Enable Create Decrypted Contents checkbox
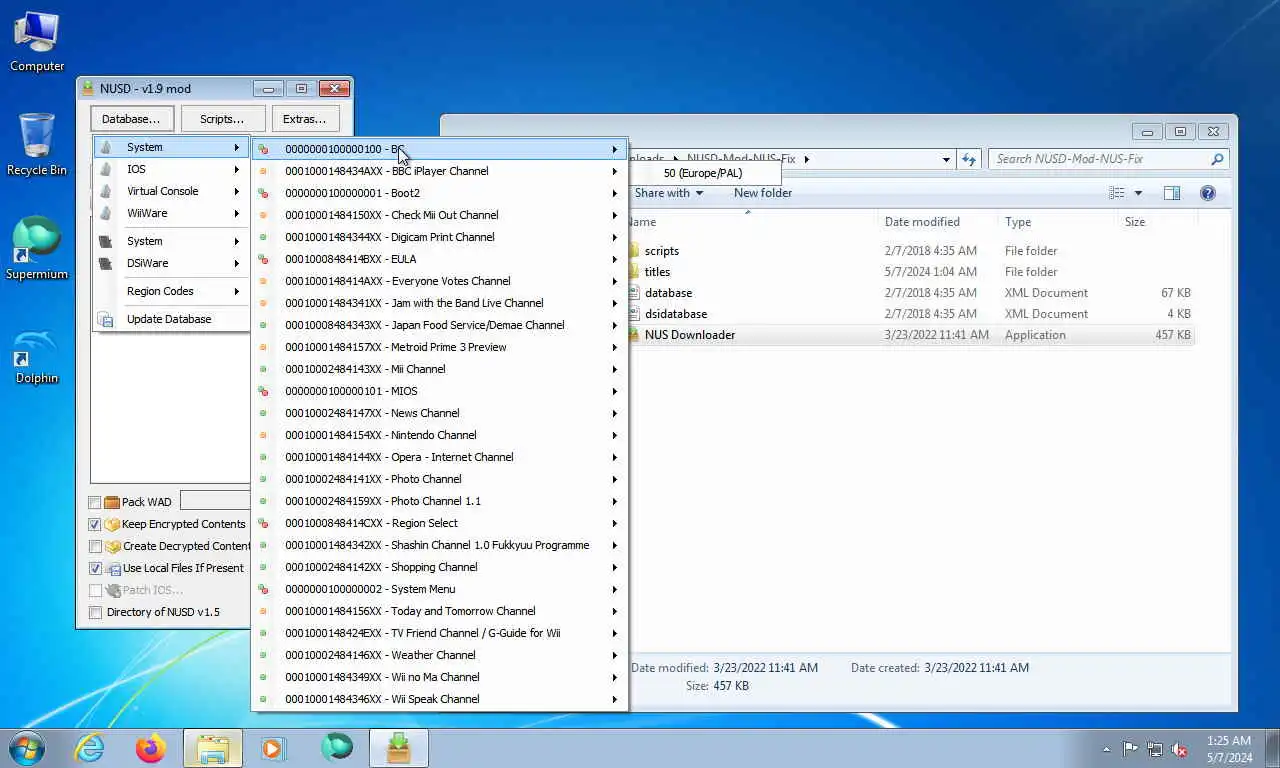This screenshot has height=768, width=1280. click(95, 546)
